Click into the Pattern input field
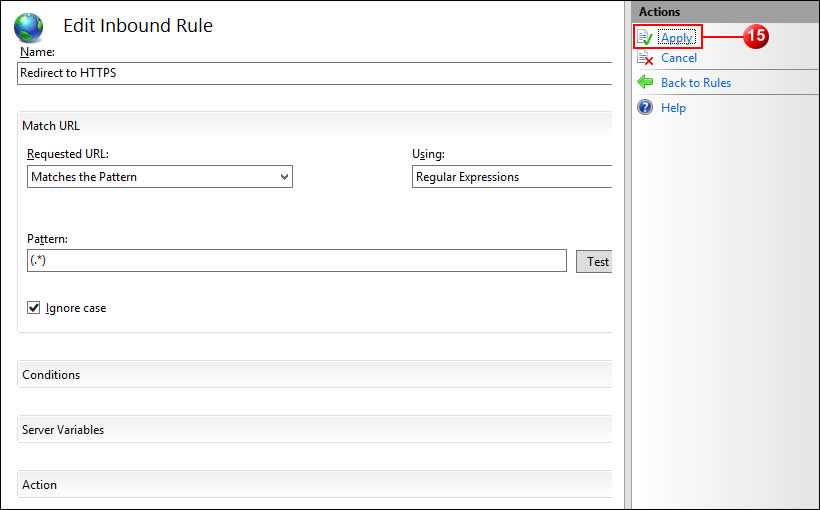820x510 pixels. (297, 260)
